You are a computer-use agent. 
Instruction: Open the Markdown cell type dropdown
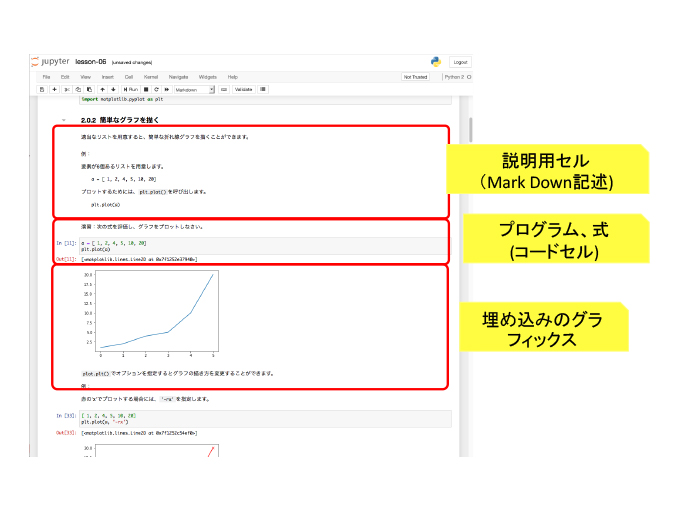[x=194, y=89]
